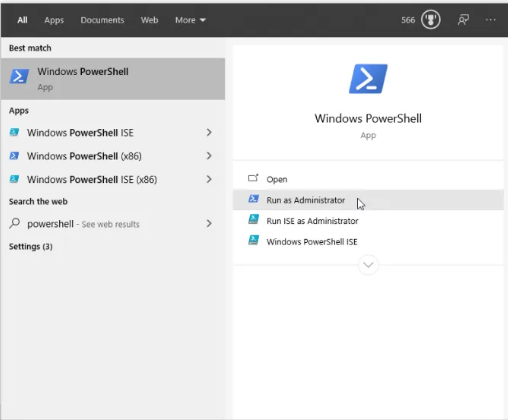
Task: Click the Run ISE as Administrator icon
Action: (253, 219)
